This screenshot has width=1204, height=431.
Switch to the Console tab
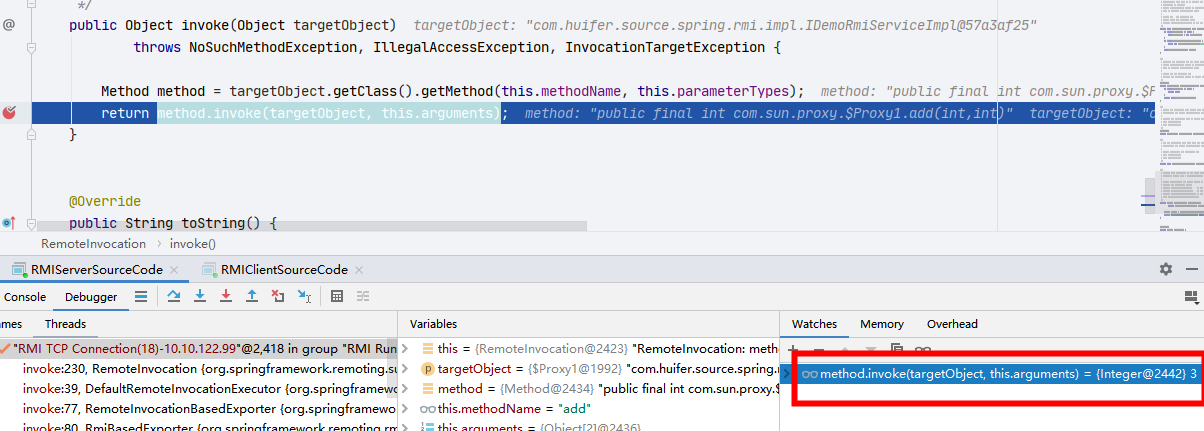(25, 297)
